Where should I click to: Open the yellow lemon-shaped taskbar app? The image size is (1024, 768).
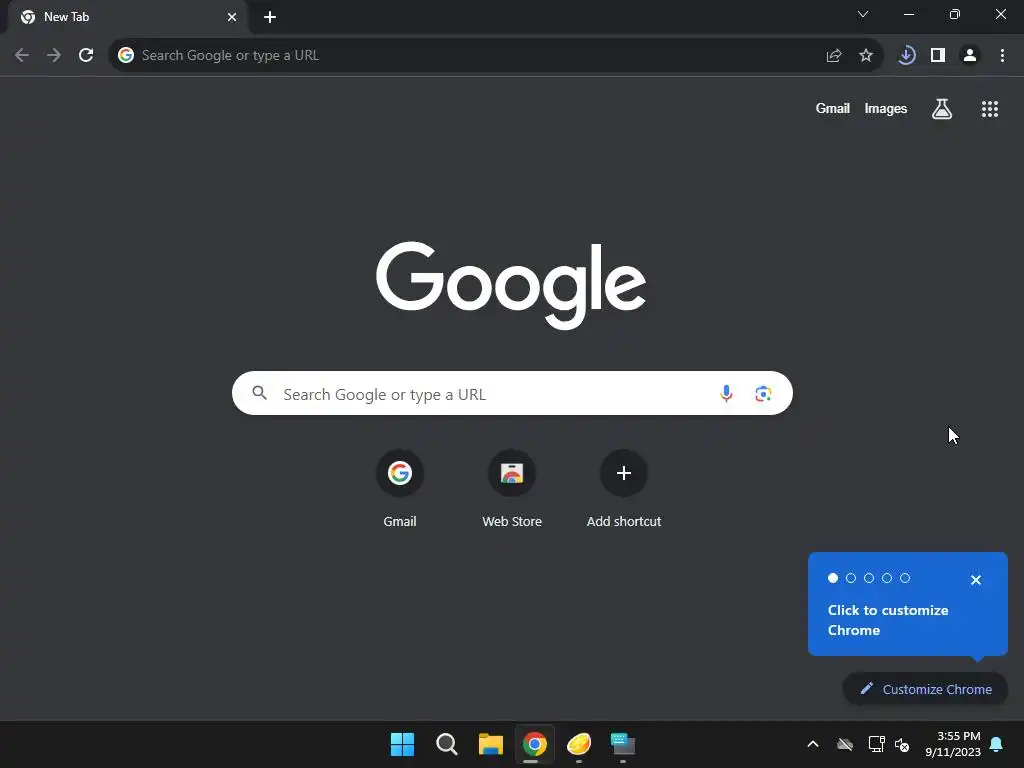pos(579,744)
